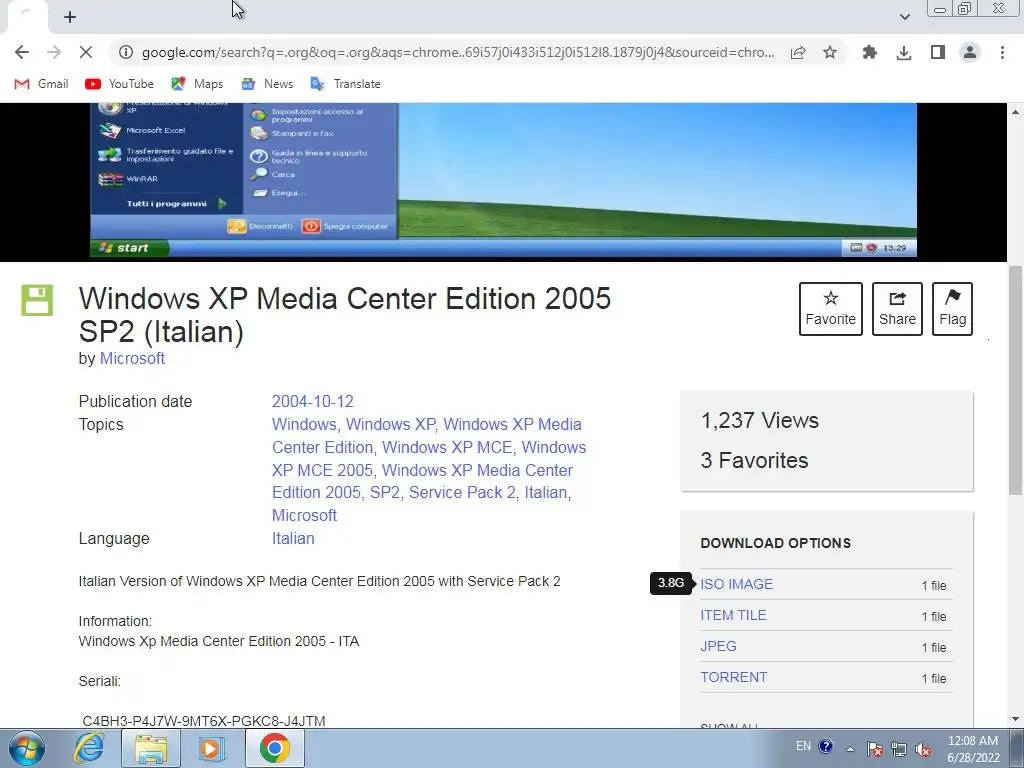Click the address bar URL field
The width and height of the screenshot is (1024, 768).
click(457, 52)
